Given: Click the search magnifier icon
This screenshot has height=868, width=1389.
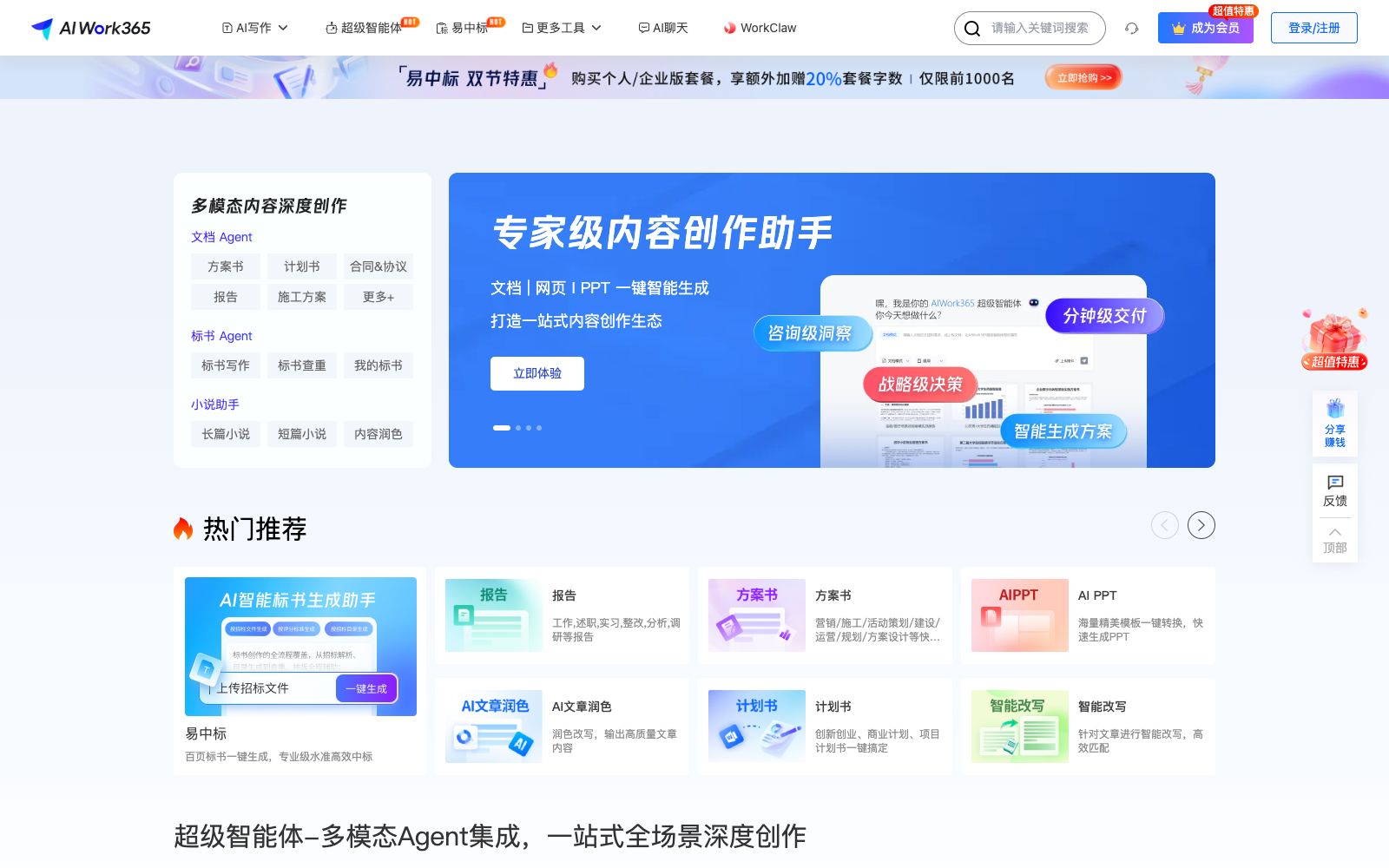Looking at the screenshot, I should tap(972, 28).
